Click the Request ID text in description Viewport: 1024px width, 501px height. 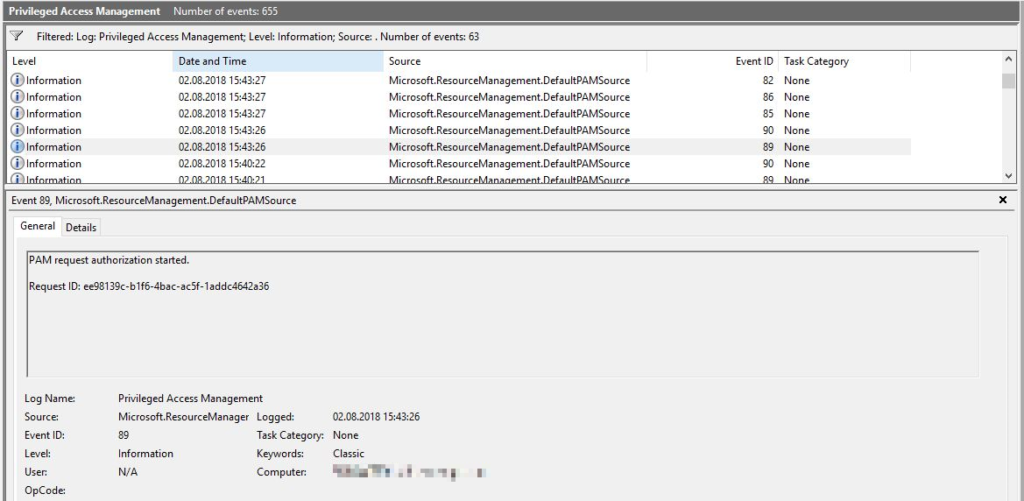pyautogui.click(x=148, y=286)
